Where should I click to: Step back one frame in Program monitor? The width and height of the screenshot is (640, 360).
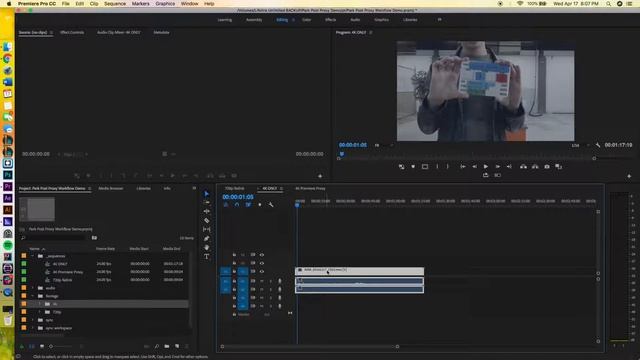474,167
